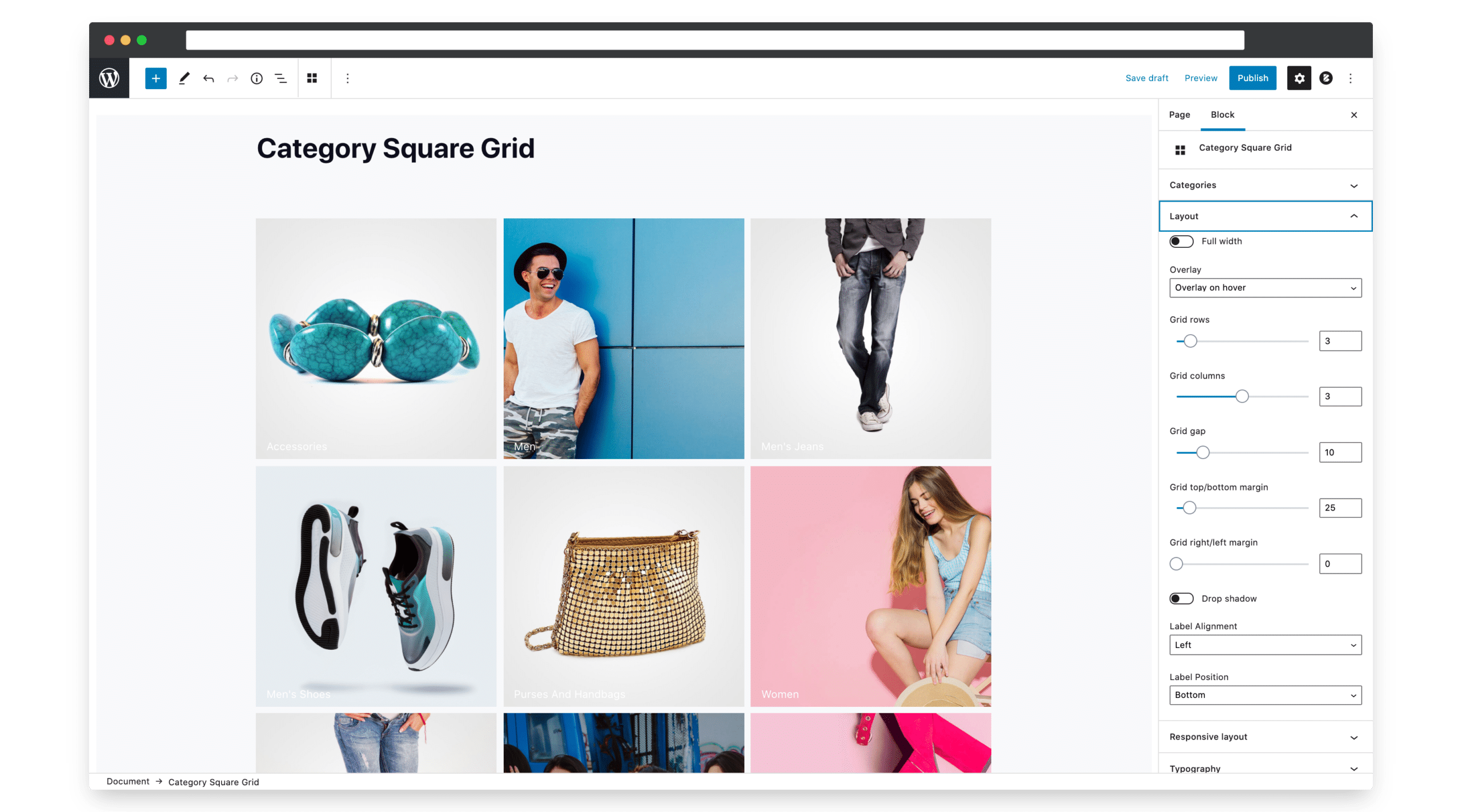Open the document info details icon
Screen dimensions: 1462x812
[x=256, y=78]
